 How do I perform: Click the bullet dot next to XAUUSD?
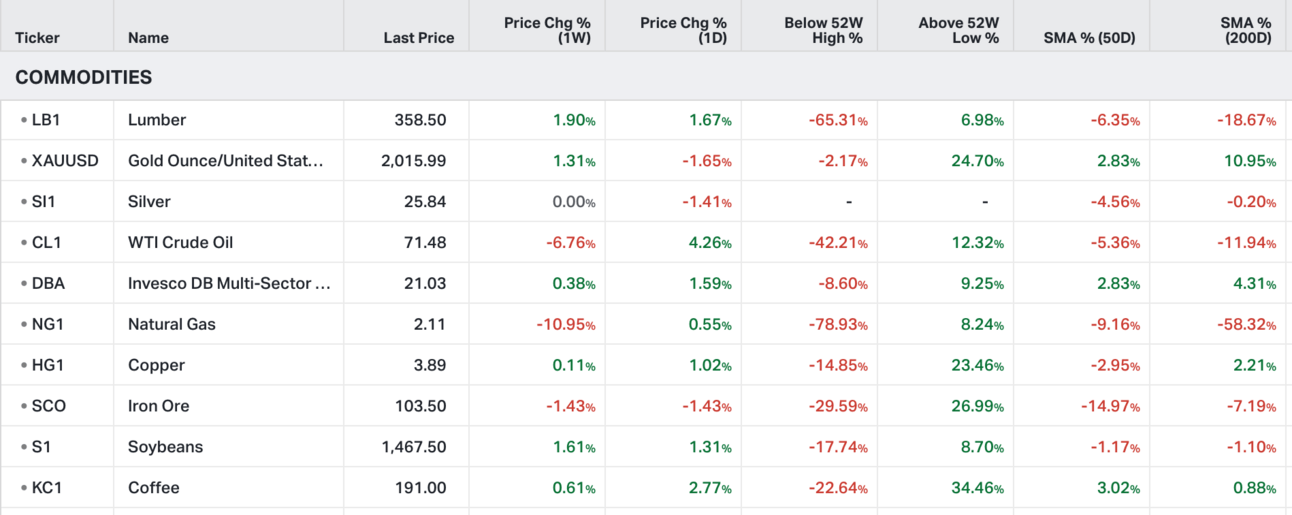coord(23,161)
